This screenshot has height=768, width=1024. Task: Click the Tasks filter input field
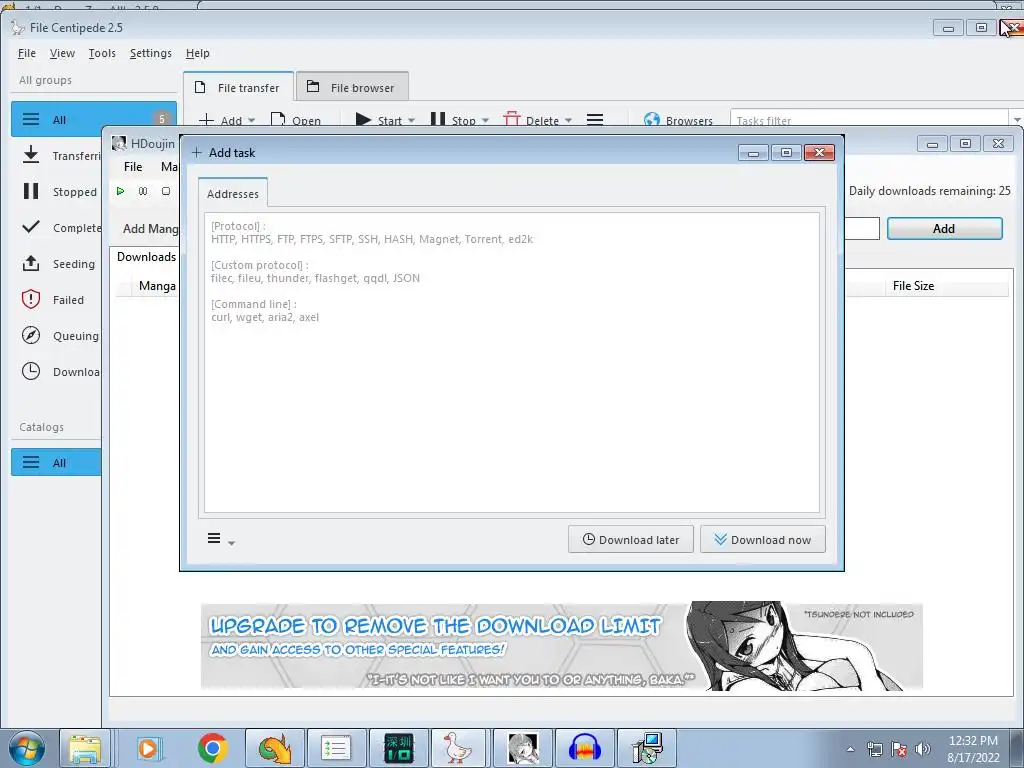click(869, 120)
